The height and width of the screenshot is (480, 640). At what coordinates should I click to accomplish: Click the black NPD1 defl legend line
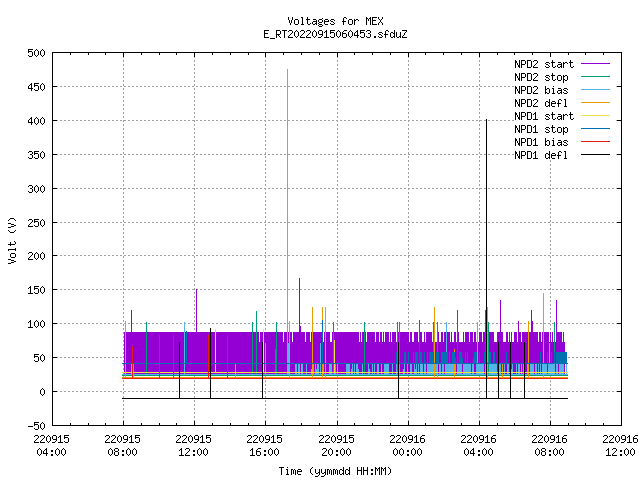[x=595, y=155]
